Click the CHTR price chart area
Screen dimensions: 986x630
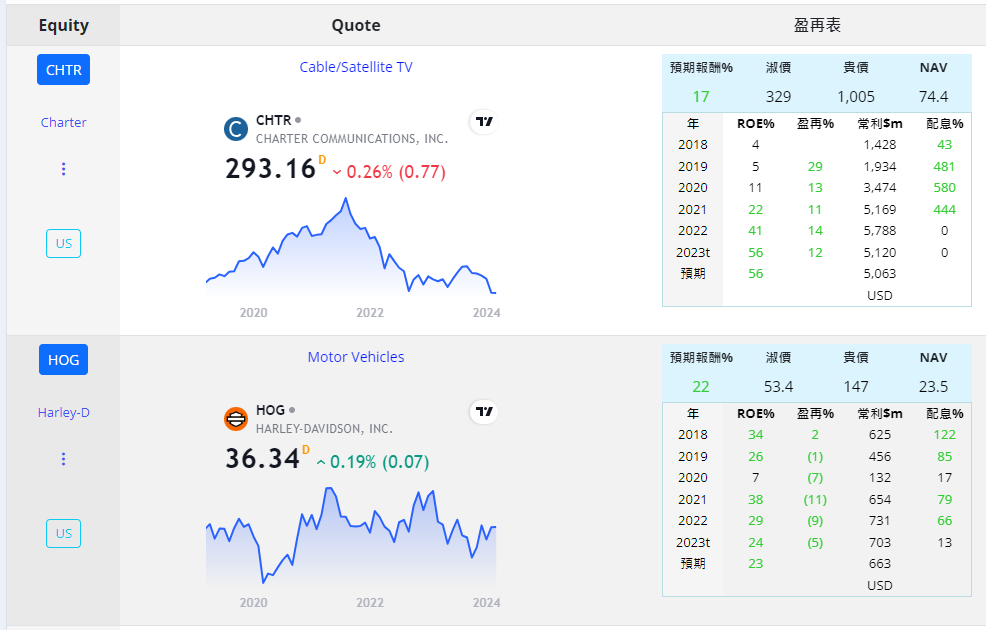point(351,248)
